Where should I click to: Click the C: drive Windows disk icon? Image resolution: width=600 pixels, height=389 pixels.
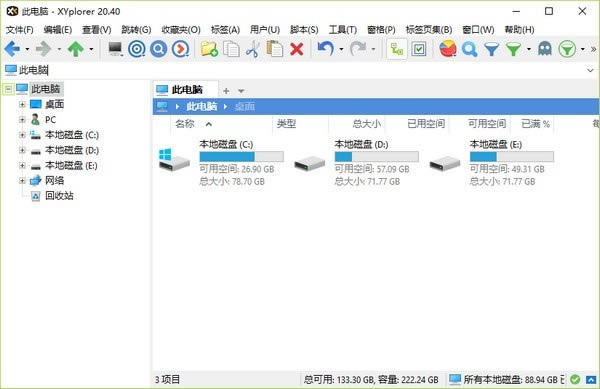[174, 160]
